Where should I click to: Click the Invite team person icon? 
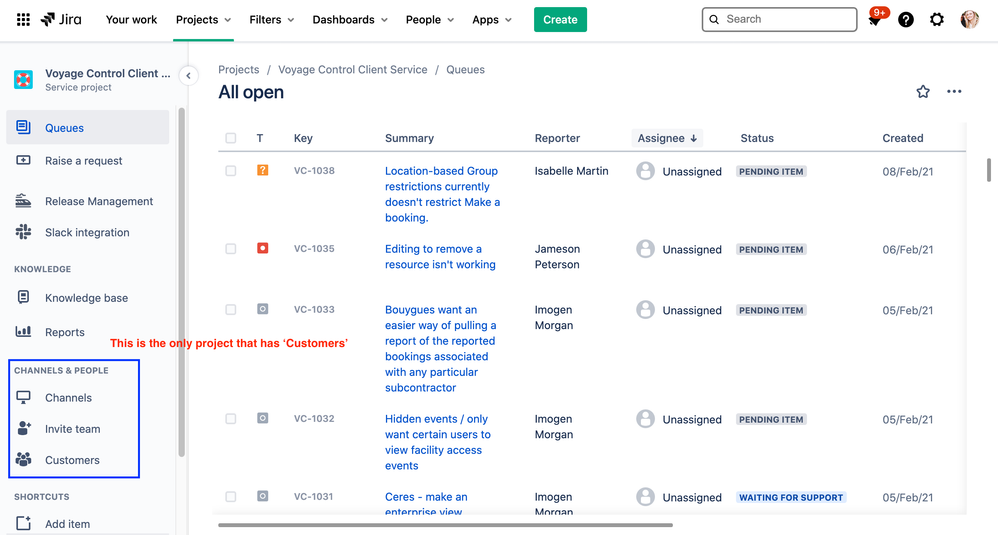point(24,428)
